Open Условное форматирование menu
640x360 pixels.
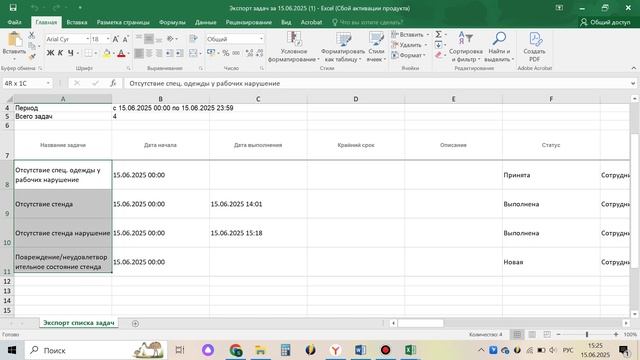coord(294,47)
